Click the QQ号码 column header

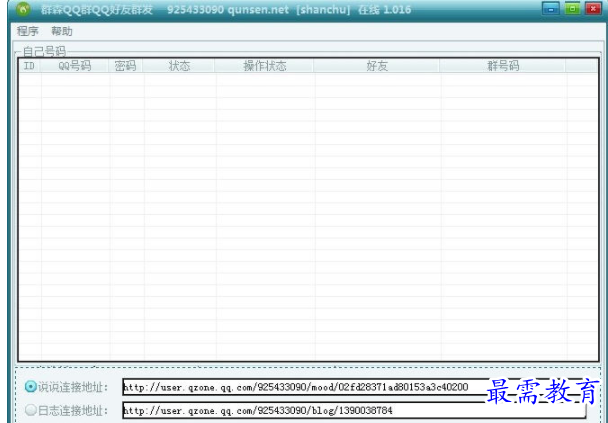pyautogui.click(x=74, y=66)
